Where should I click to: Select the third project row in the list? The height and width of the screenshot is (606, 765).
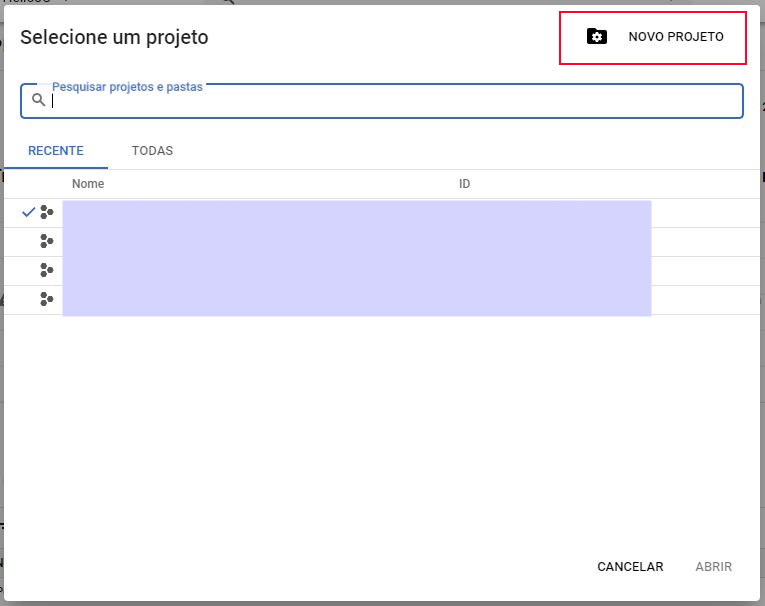(x=356, y=271)
